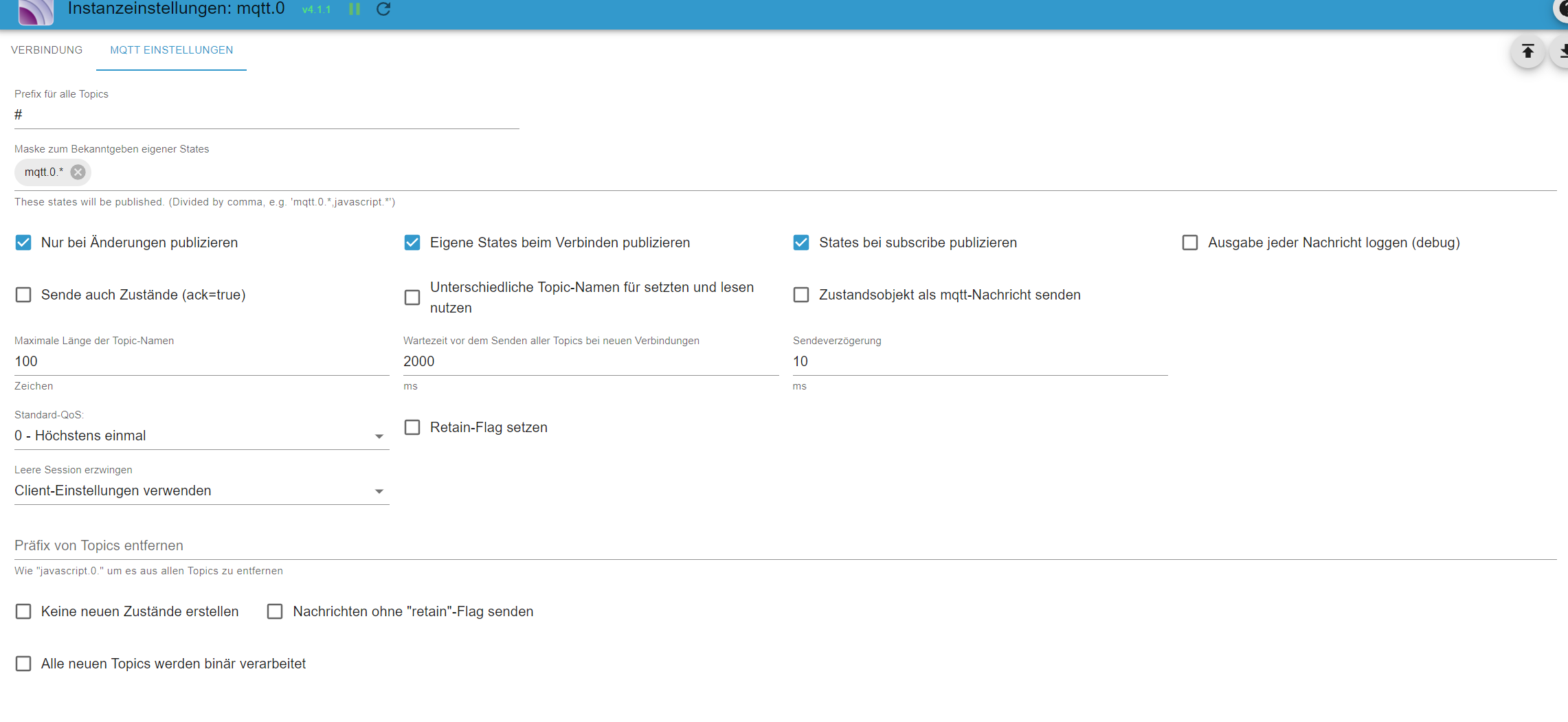
Task: Toggle Eigene States beim Verbinden publizieren
Action: (412, 242)
